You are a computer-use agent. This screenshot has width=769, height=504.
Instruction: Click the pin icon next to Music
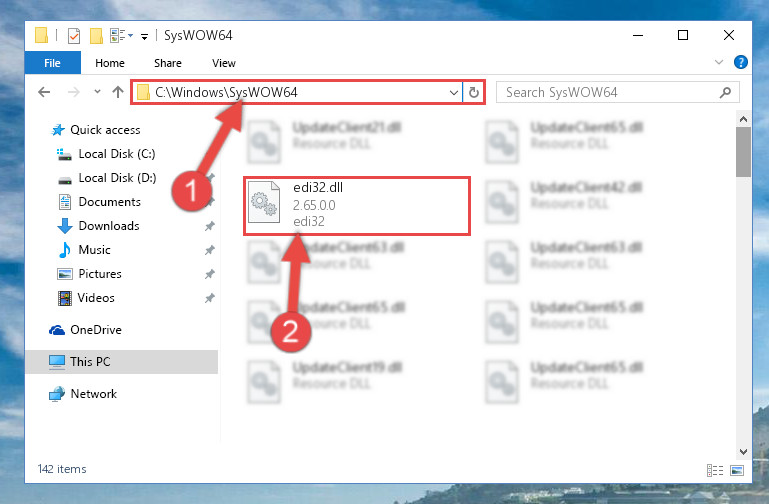pyautogui.click(x=209, y=250)
